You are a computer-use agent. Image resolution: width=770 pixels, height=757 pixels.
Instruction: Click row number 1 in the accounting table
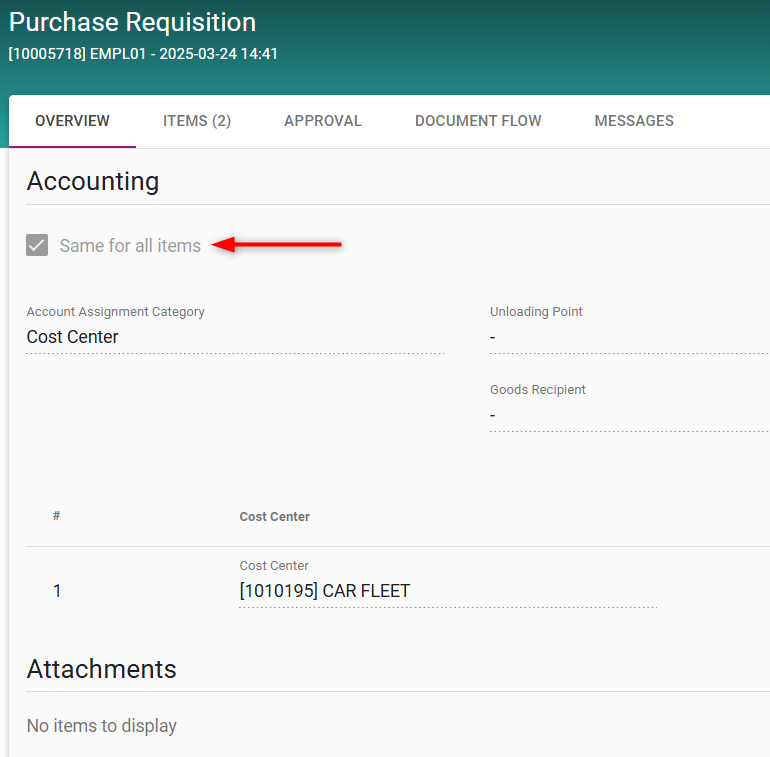coord(57,591)
